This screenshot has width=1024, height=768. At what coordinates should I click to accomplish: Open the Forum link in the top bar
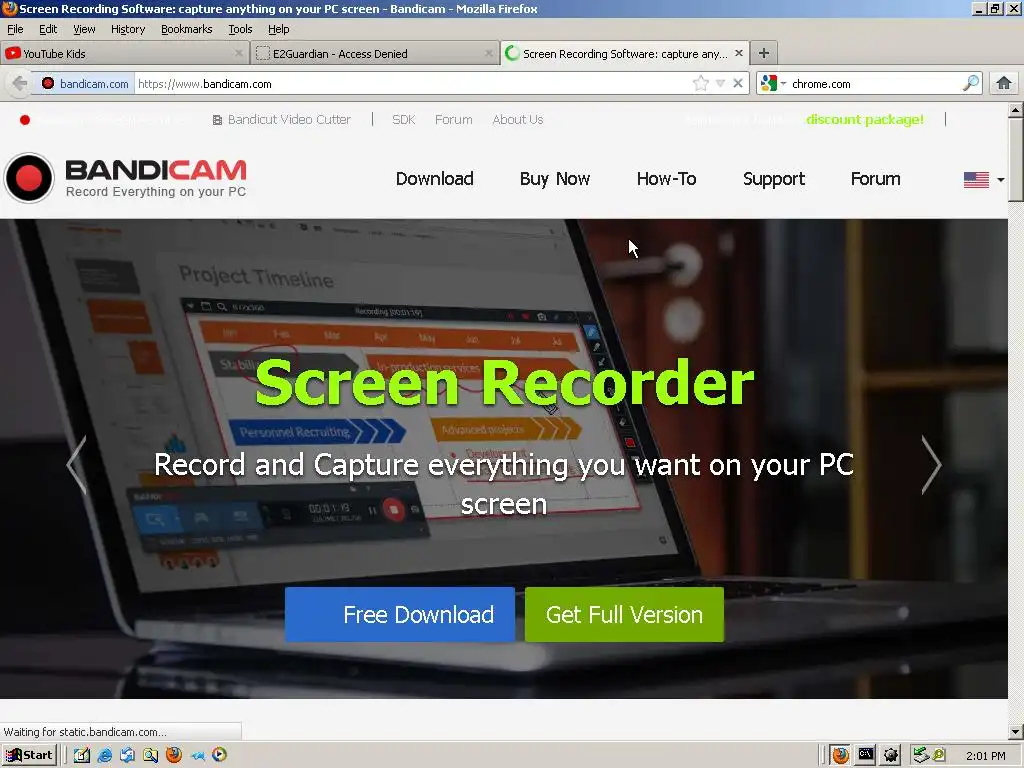[453, 120]
